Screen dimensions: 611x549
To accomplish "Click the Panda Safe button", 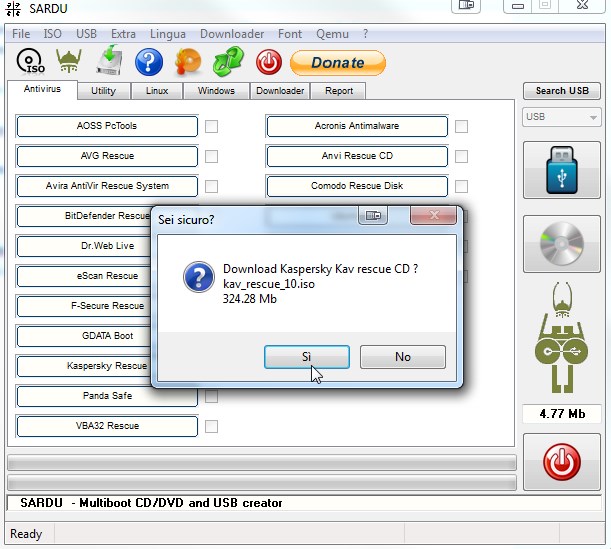I will tap(107, 396).
